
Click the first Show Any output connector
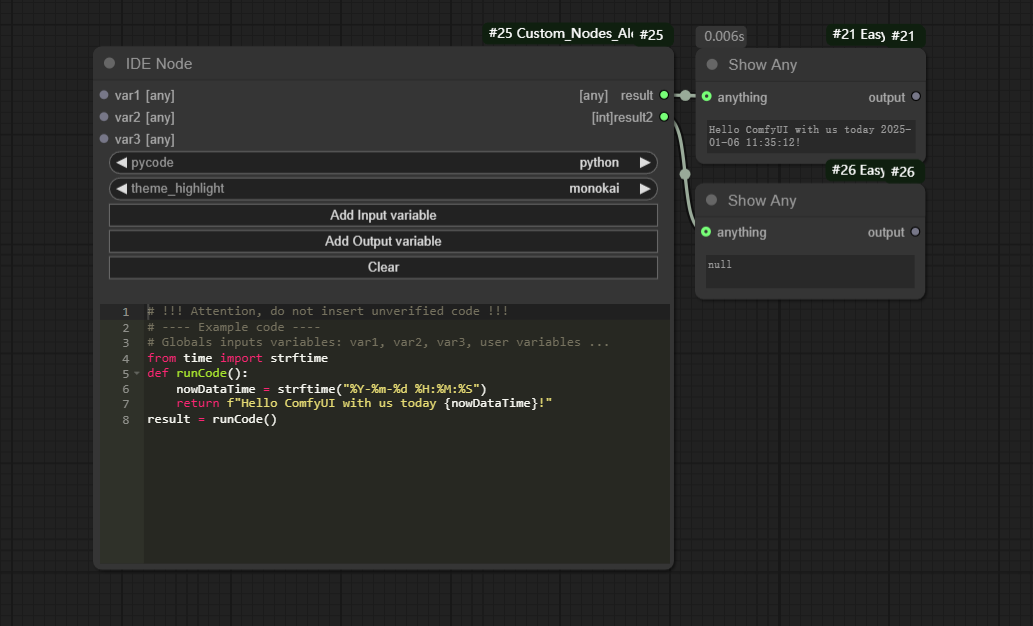(916, 98)
